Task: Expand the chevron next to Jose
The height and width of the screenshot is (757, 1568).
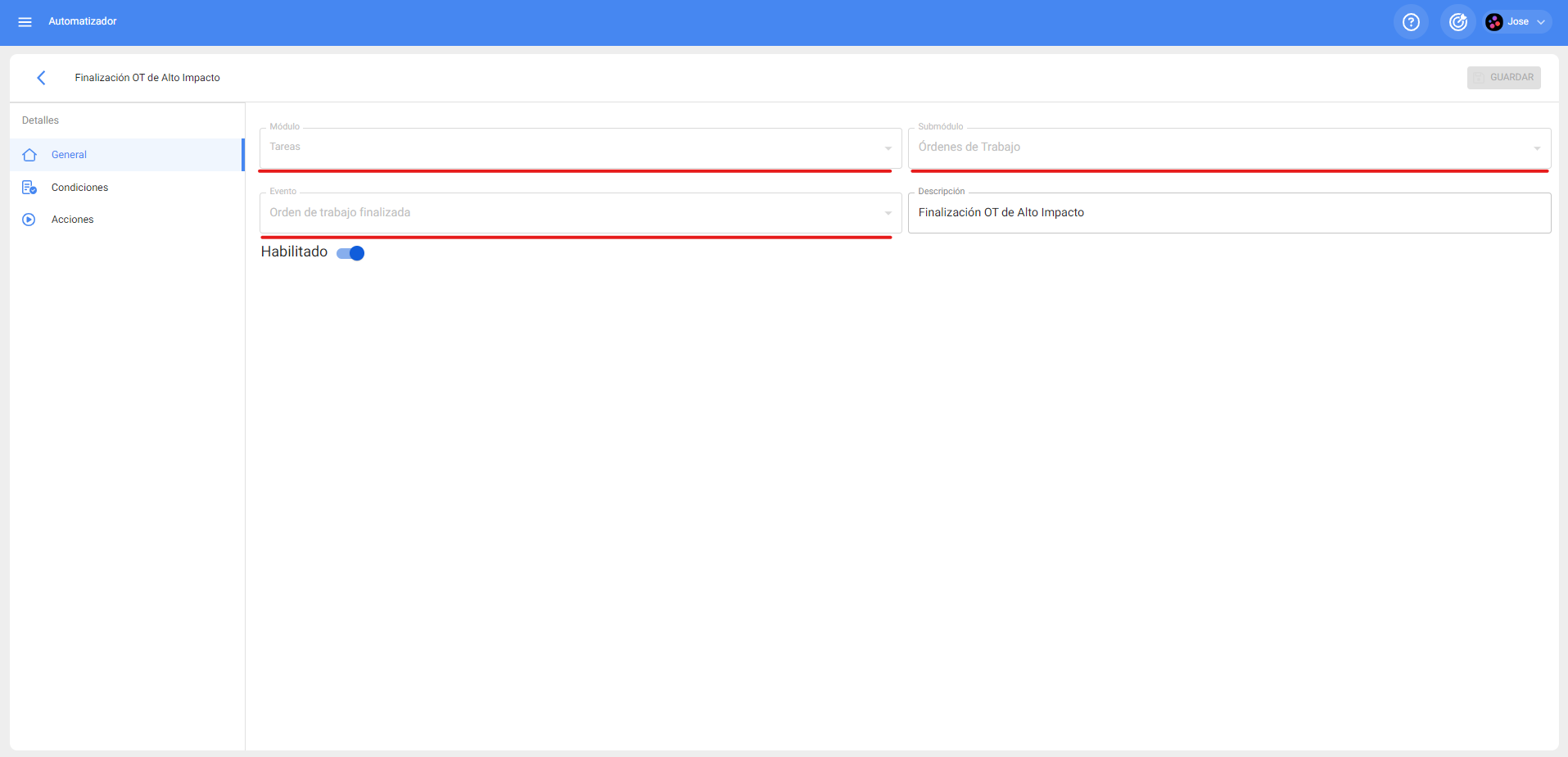Action: coord(1541,22)
